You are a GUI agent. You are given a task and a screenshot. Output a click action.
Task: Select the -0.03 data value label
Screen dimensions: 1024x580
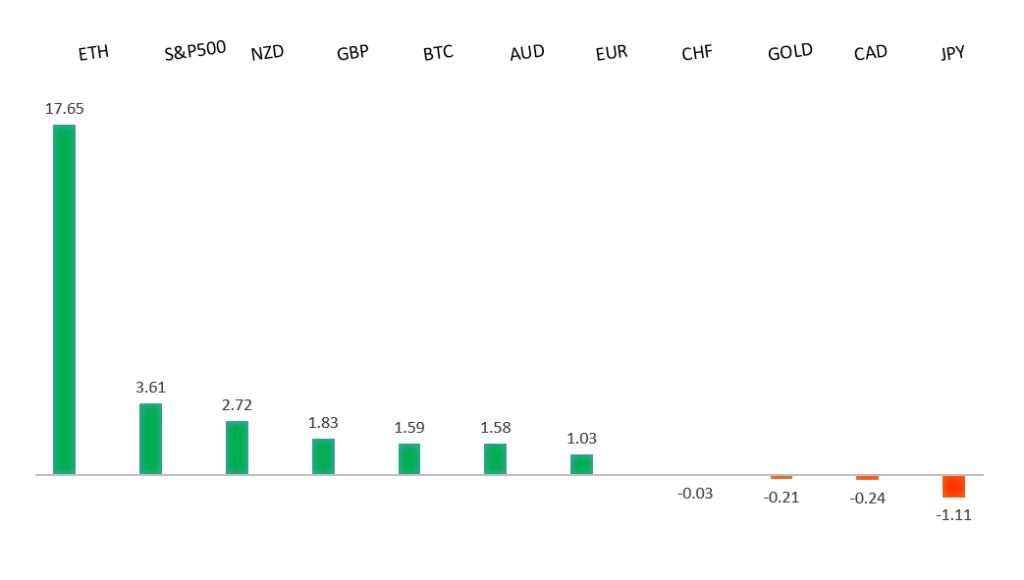point(695,493)
